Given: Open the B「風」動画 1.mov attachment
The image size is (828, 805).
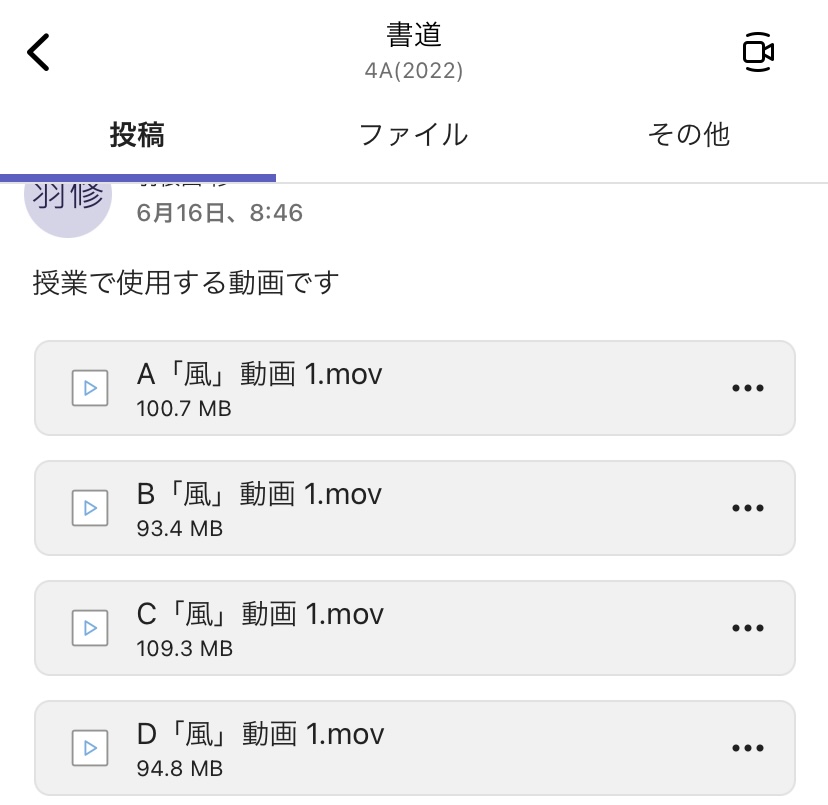Looking at the screenshot, I should coord(415,508).
